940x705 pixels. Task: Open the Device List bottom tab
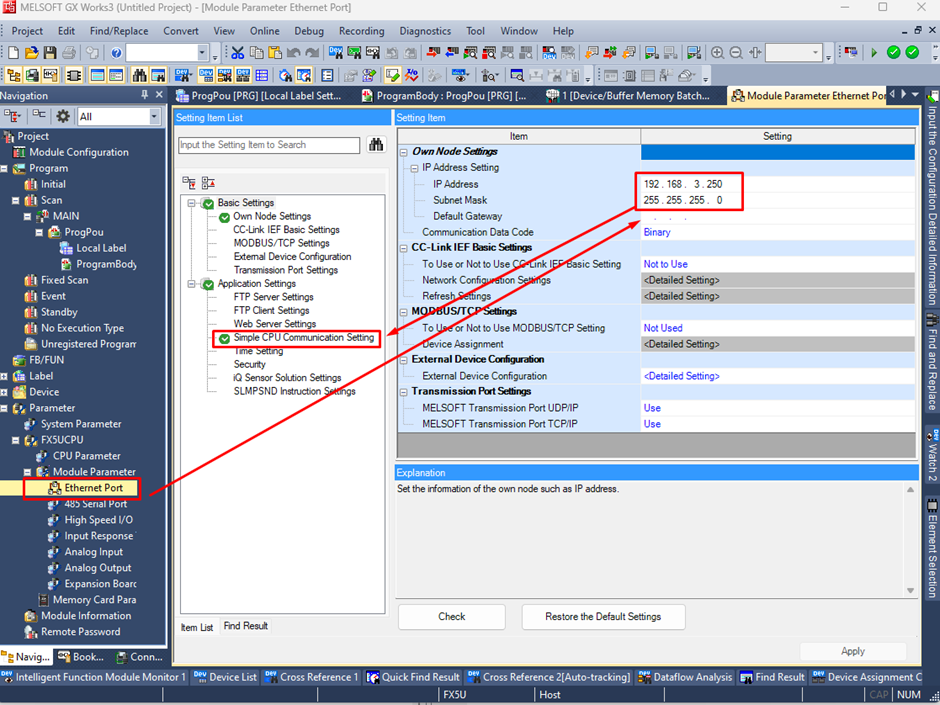pos(225,677)
